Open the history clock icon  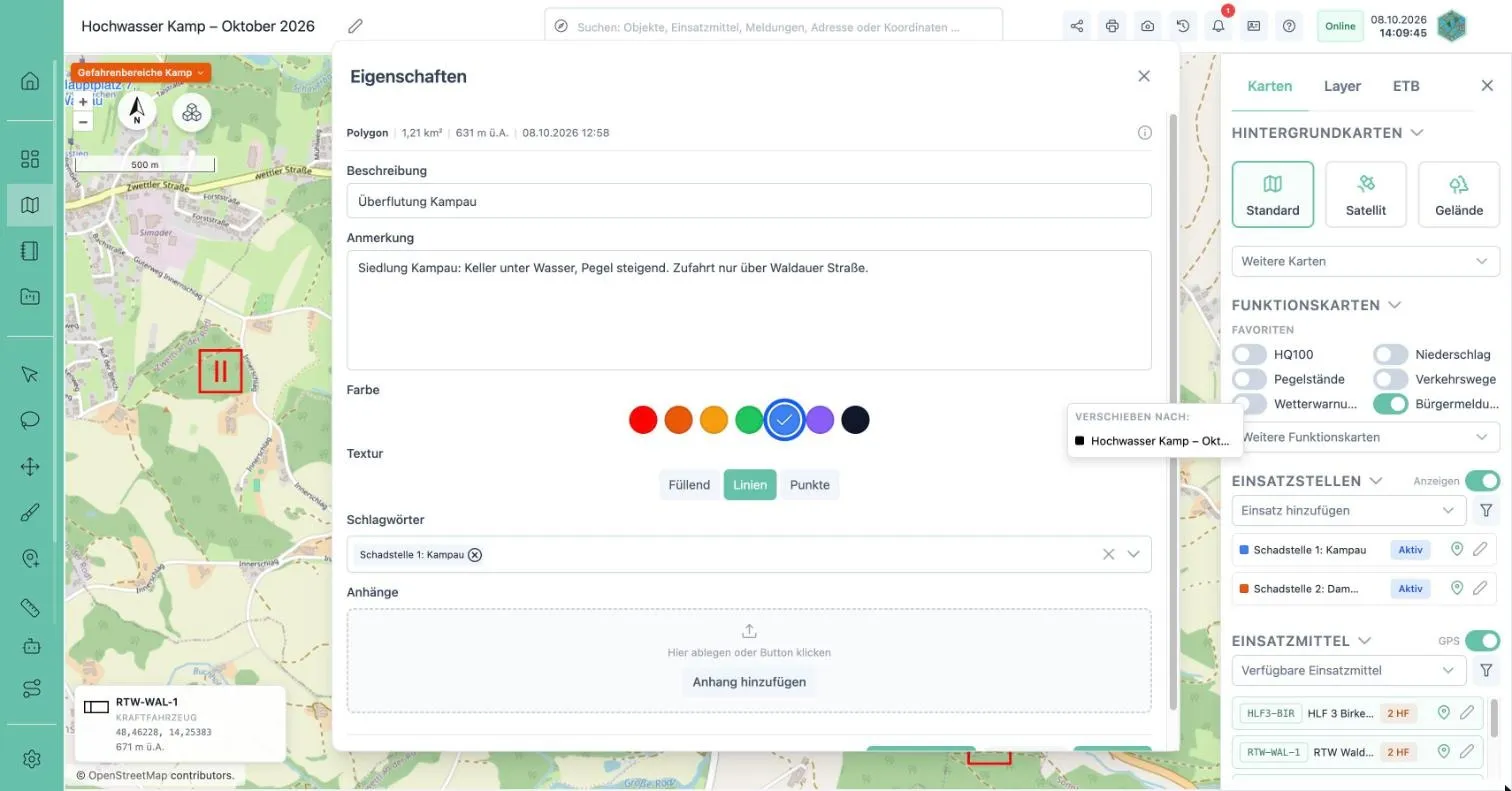1183,26
